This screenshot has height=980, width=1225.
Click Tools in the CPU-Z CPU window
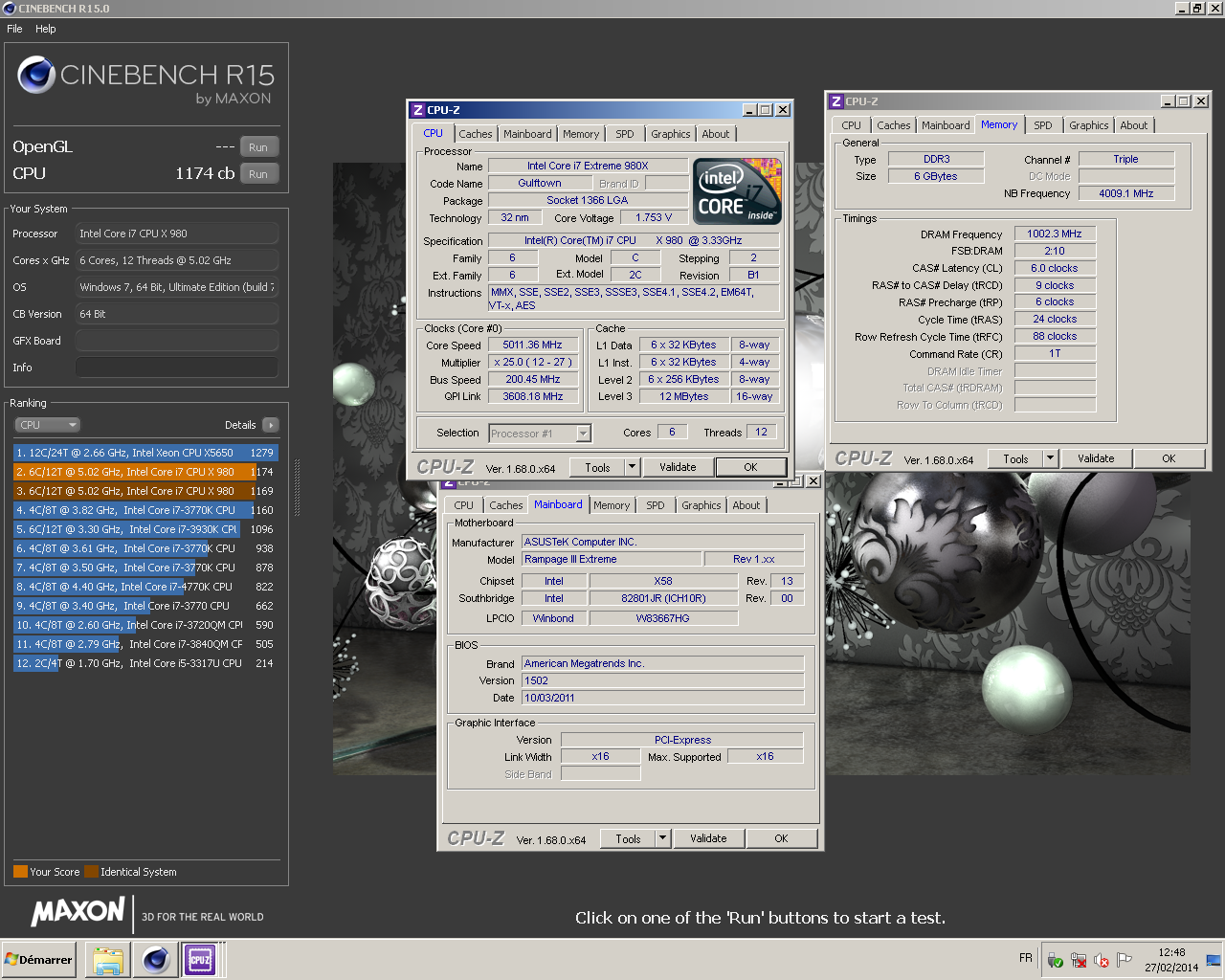[597, 468]
